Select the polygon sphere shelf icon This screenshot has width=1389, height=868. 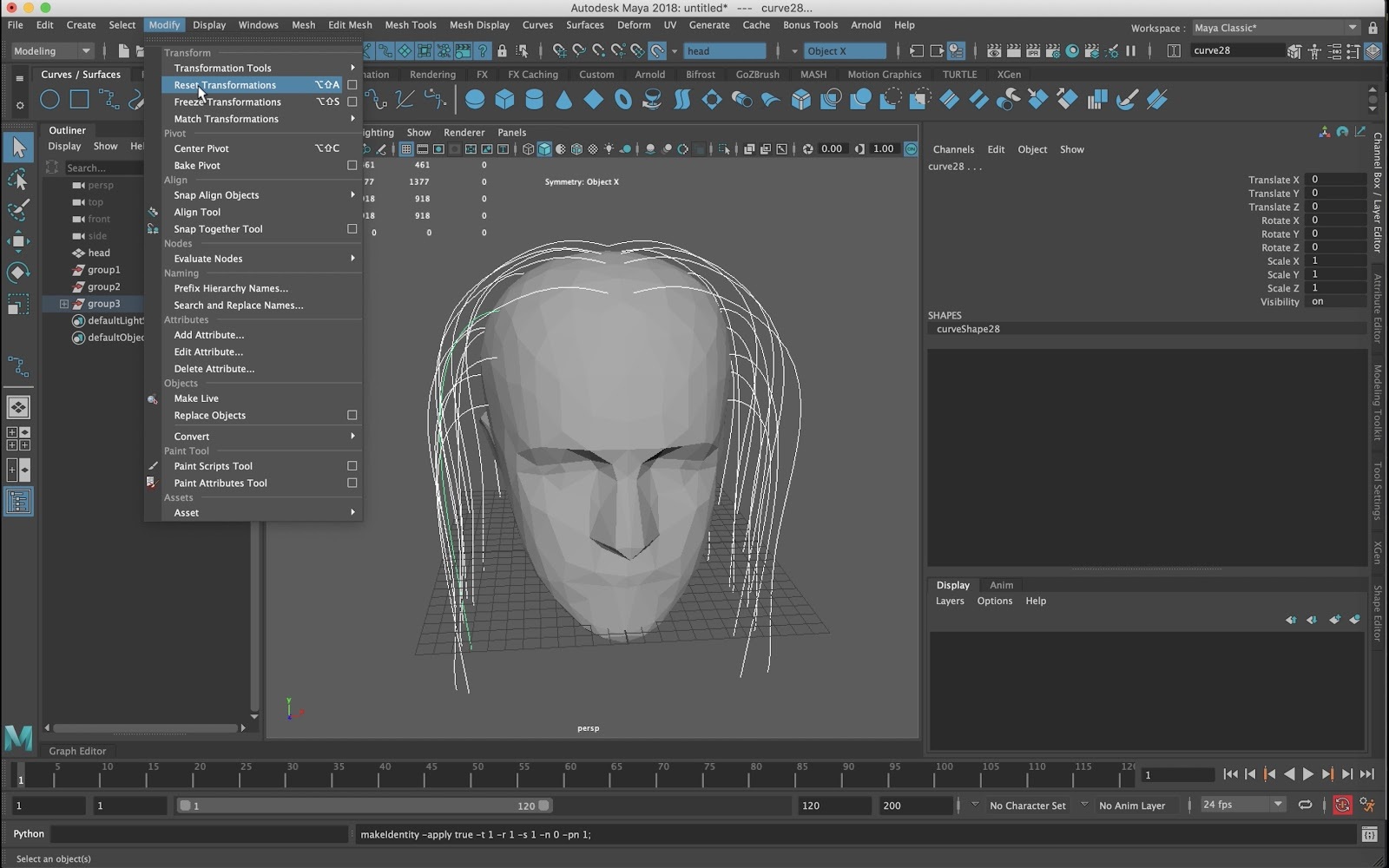point(475,100)
